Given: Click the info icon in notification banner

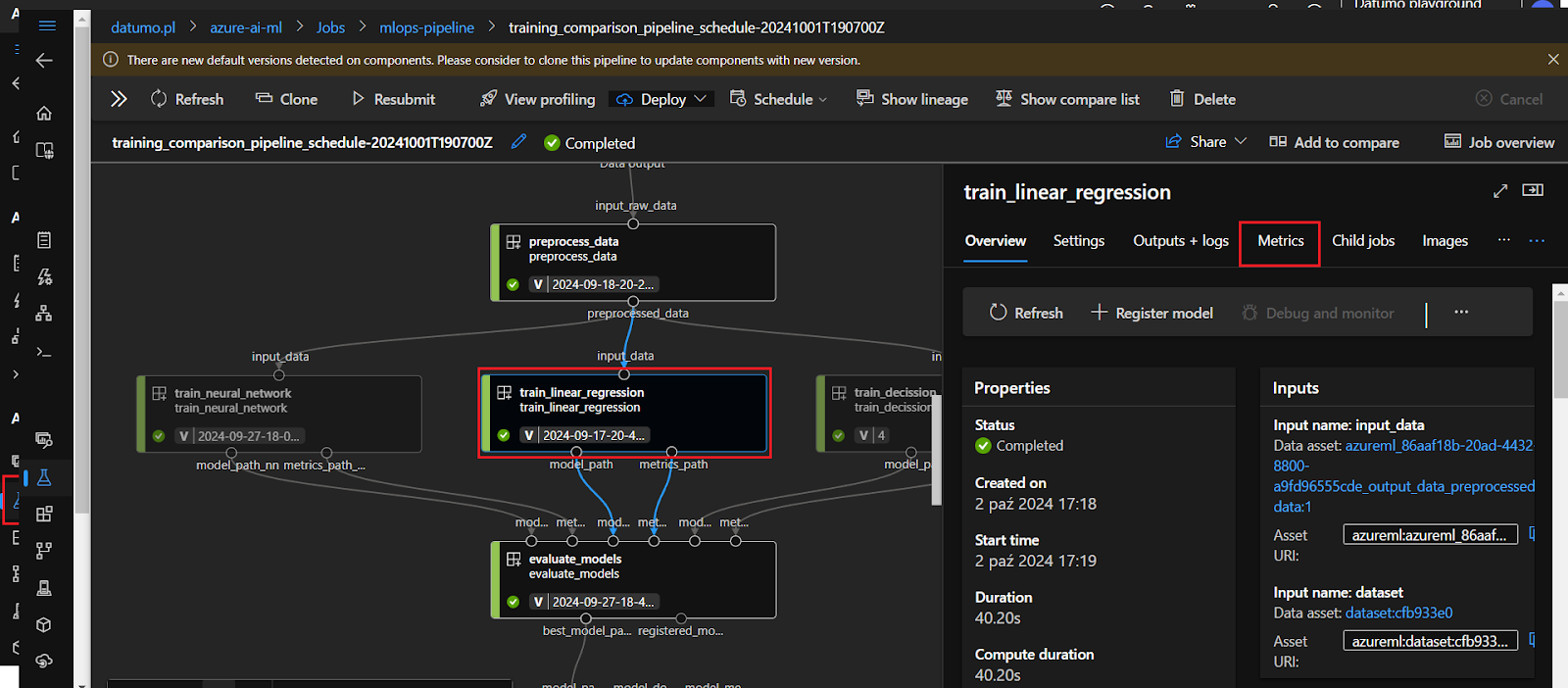Looking at the screenshot, I should click(111, 60).
